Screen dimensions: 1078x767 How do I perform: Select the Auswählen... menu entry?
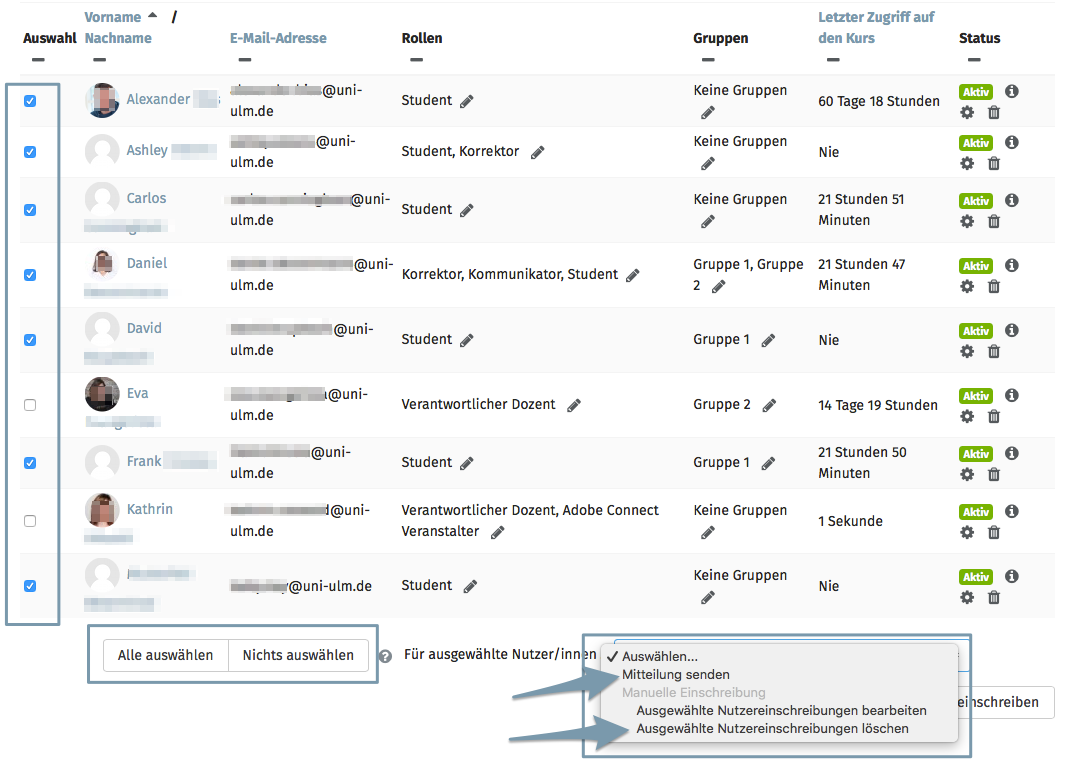click(x=659, y=656)
